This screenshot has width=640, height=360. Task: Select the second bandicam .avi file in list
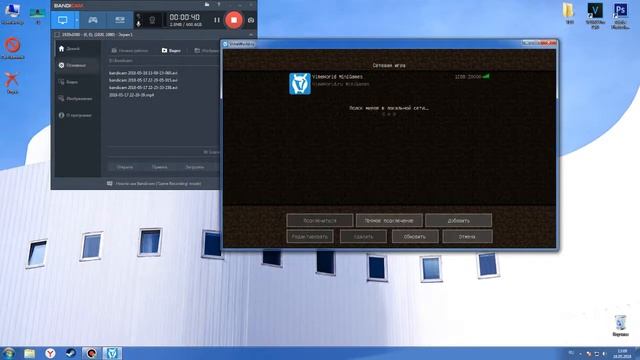coord(143,80)
